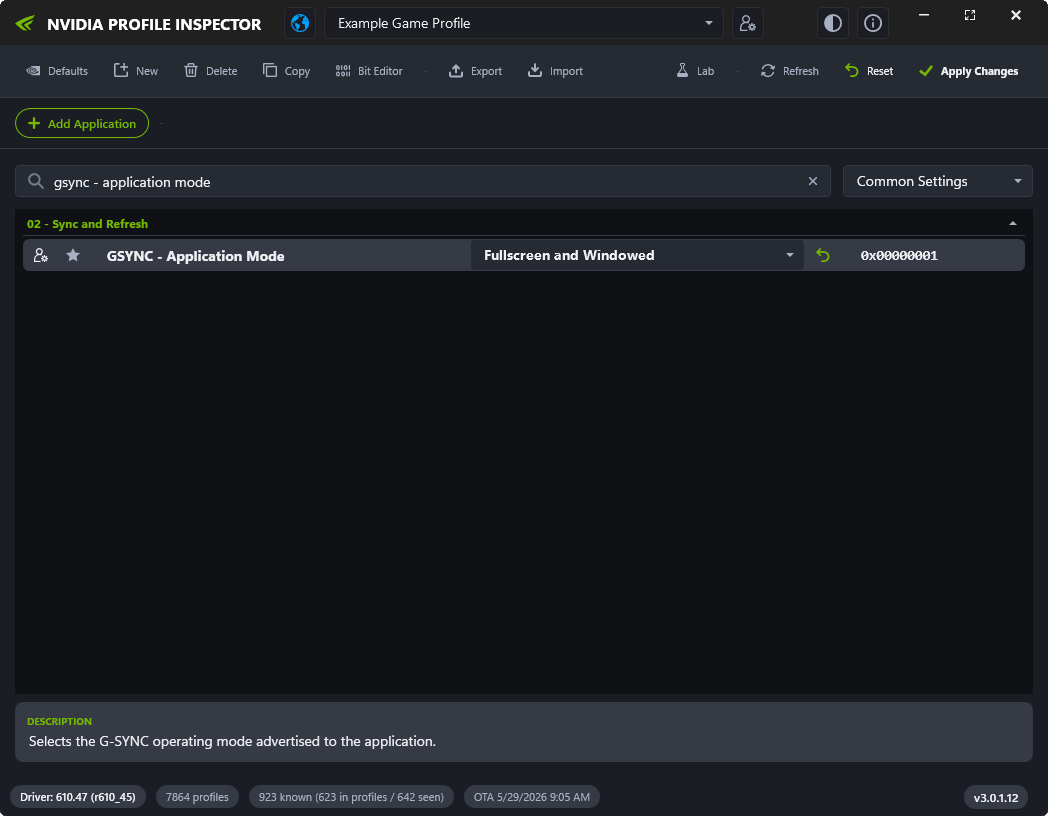Screen dimensions: 1048x816
Task: Export the profile
Action: [x=475, y=71]
